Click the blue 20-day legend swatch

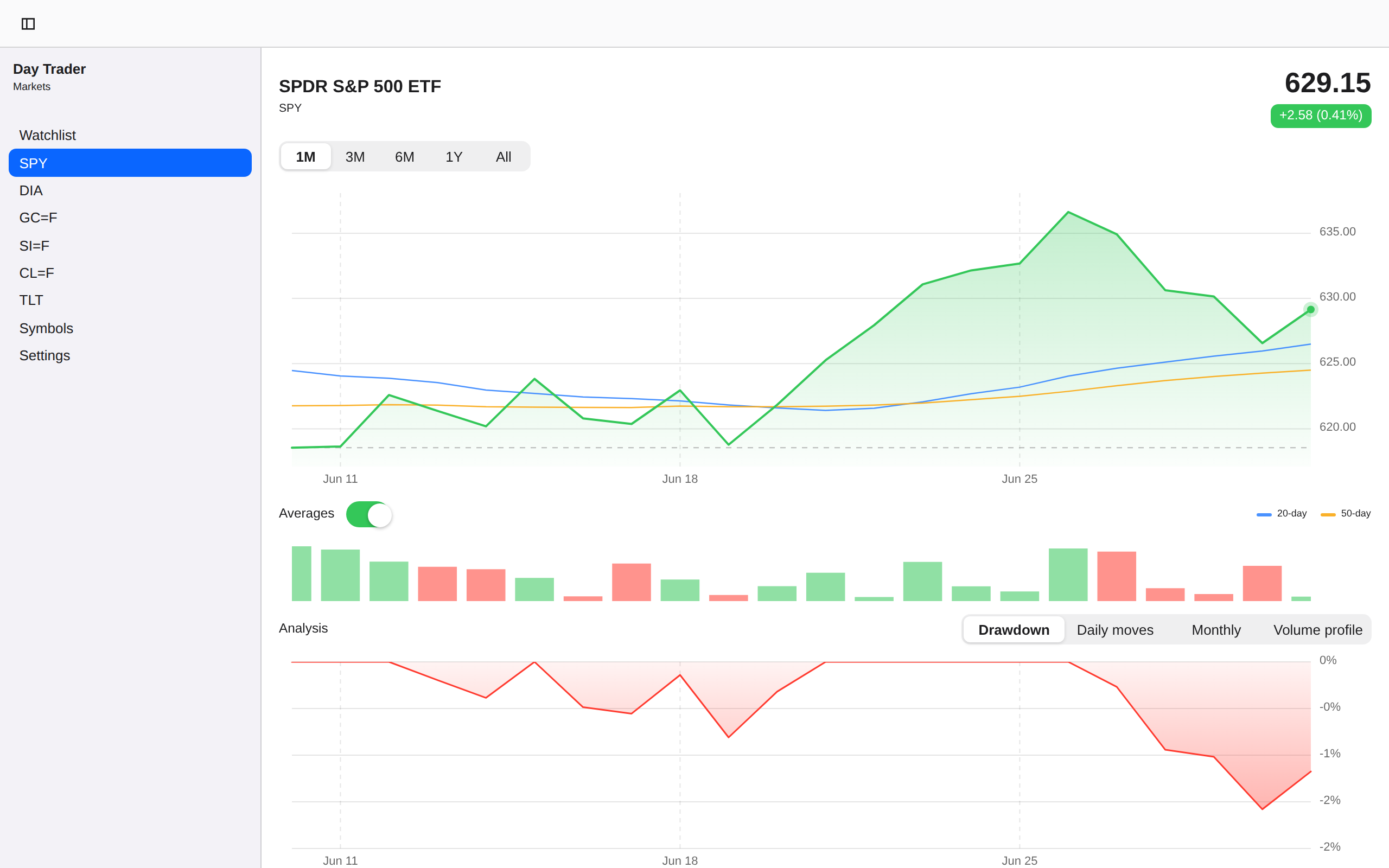point(1264,514)
